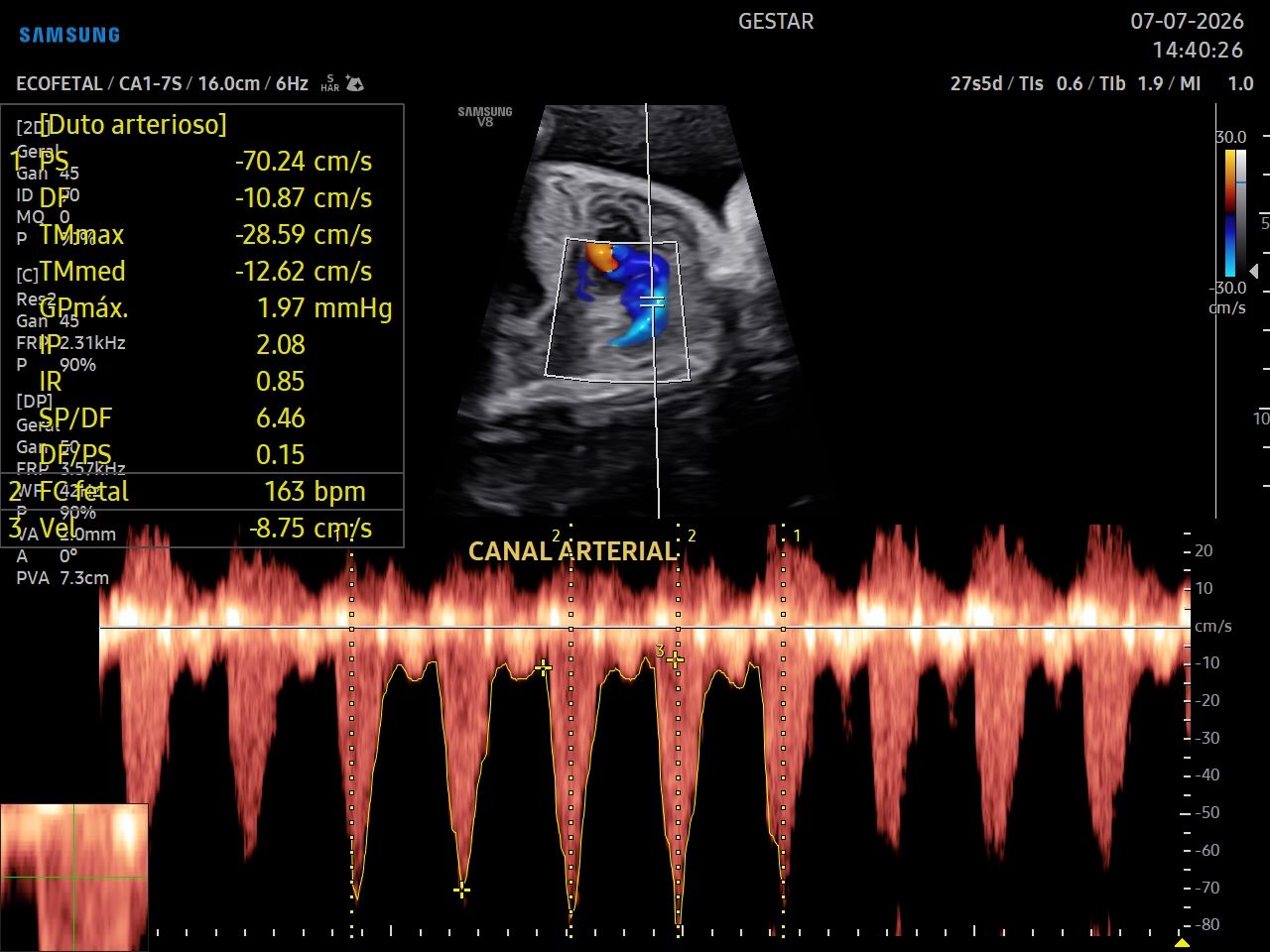
Task: Click the time 14:40:26
Action: pyautogui.click(x=1198, y=50)
